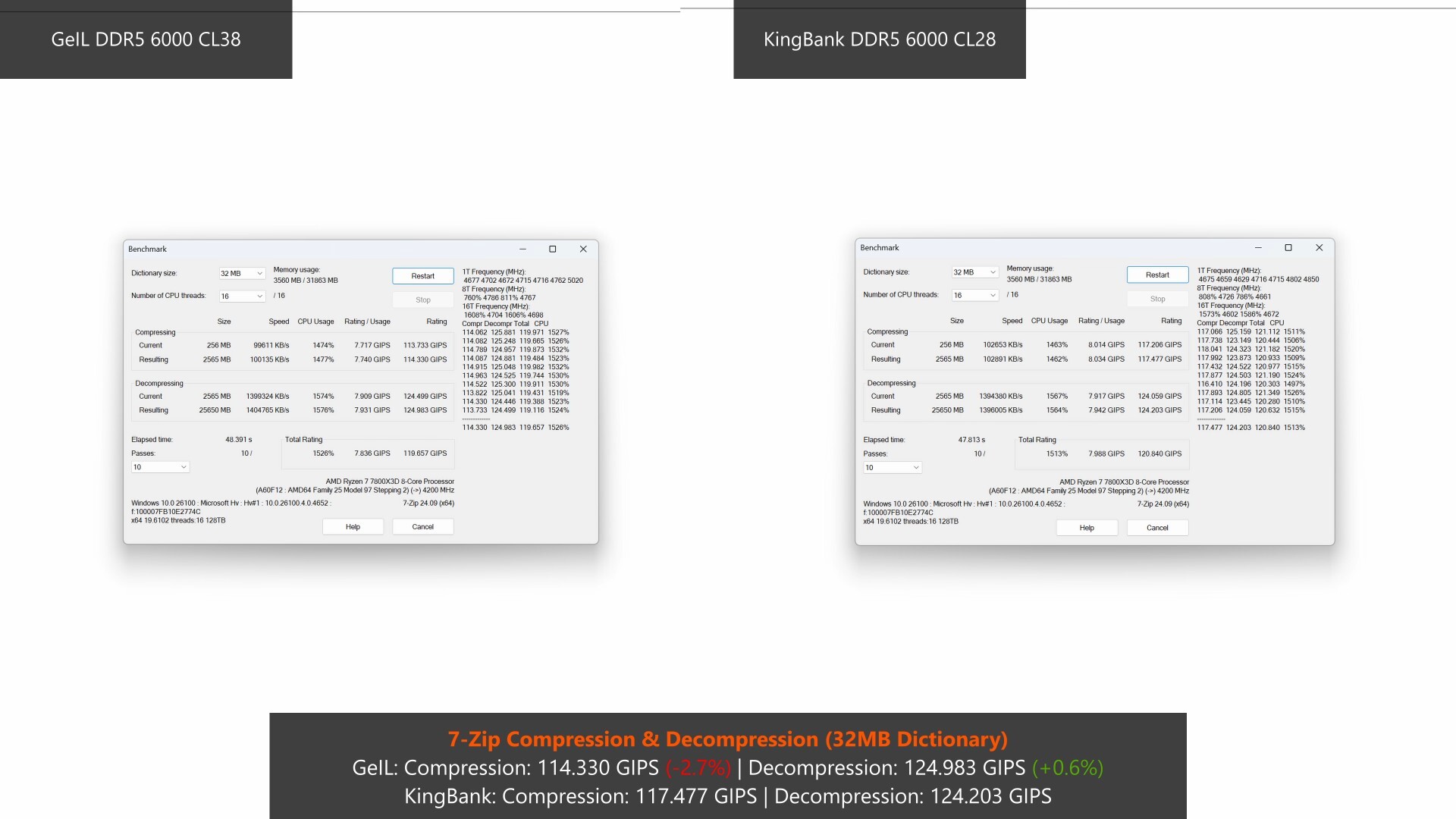Click the AMD Ryzen 7 7800X3D text in GeIL window
This screenshot has width=1456, height=819.
pyautogui.click(x=390, y=482)
